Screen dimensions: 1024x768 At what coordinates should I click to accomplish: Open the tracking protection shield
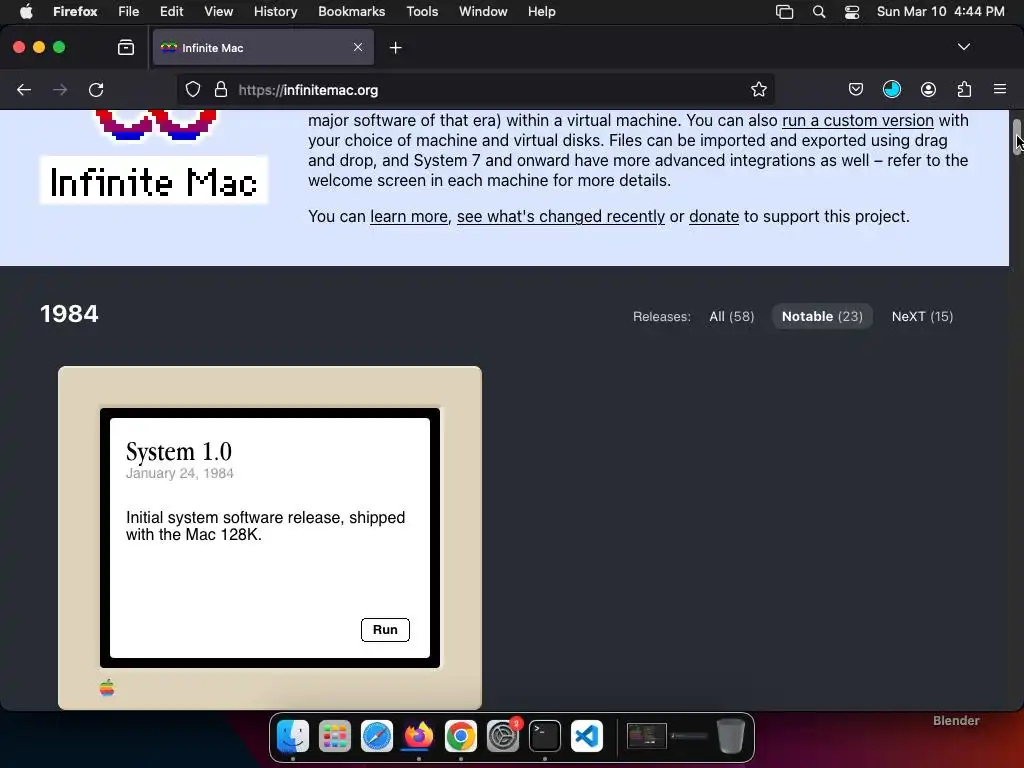(x=193, y=89)
